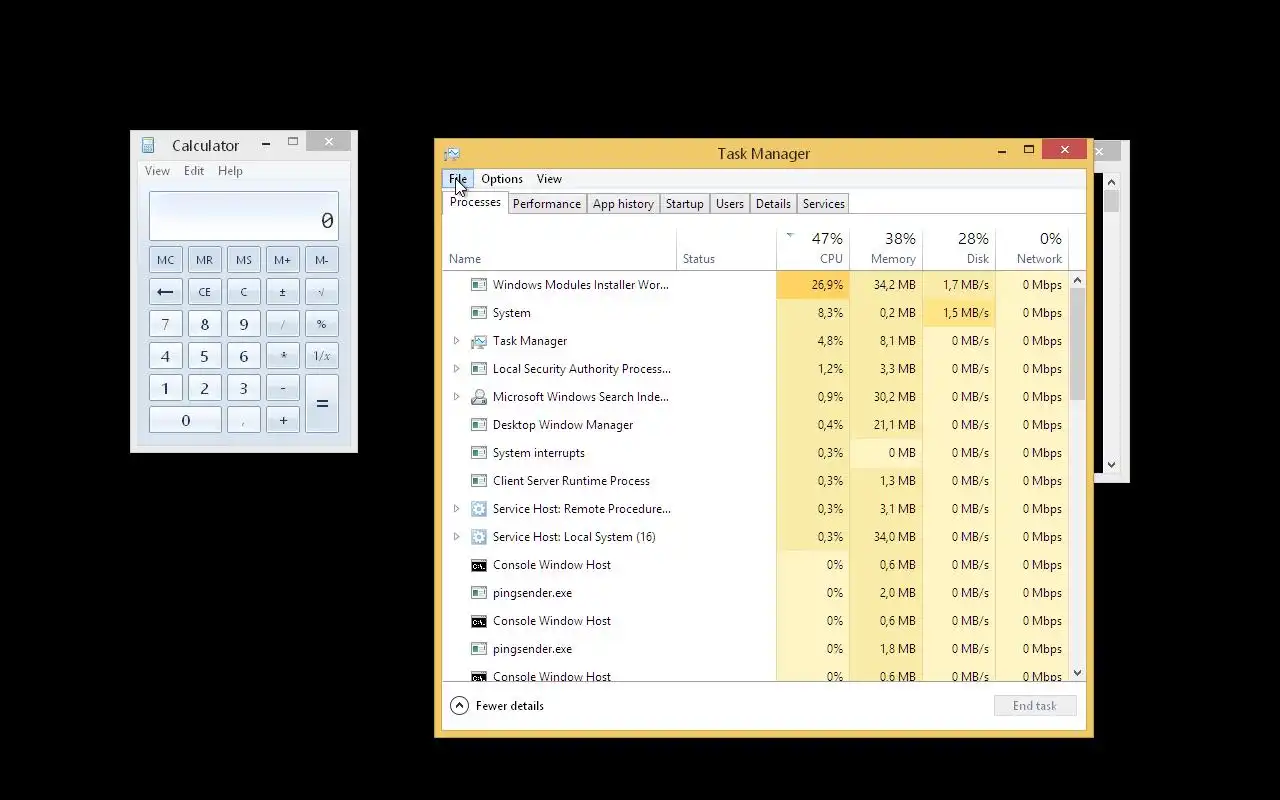Click the square root button
The height and width of the screenshot is (800, 1280).
pos(322,292)
